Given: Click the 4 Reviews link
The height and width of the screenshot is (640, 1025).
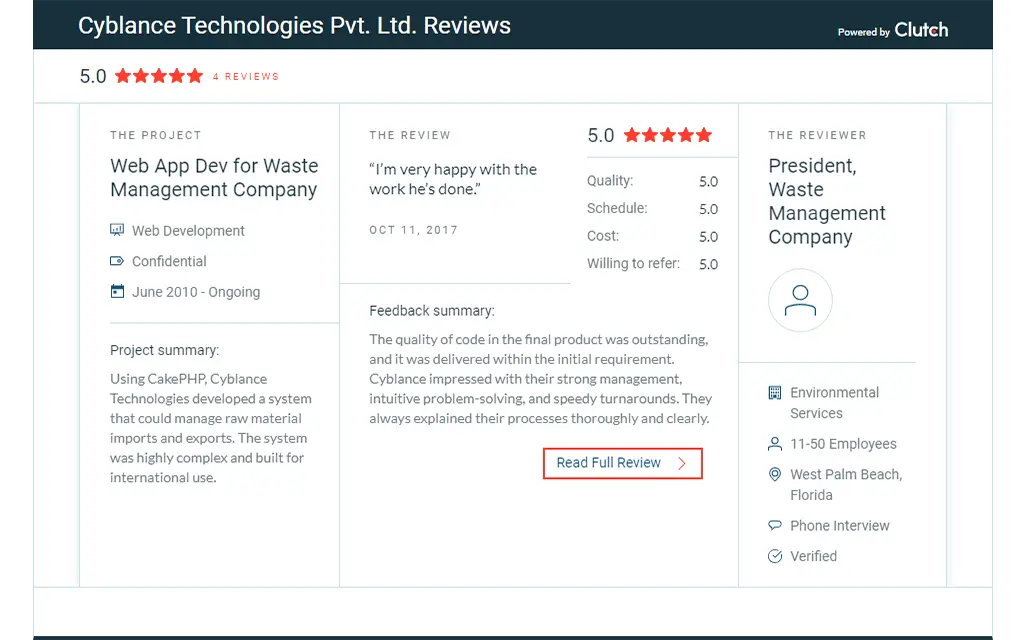Looking at the screenshot, I should coord(246,76).
